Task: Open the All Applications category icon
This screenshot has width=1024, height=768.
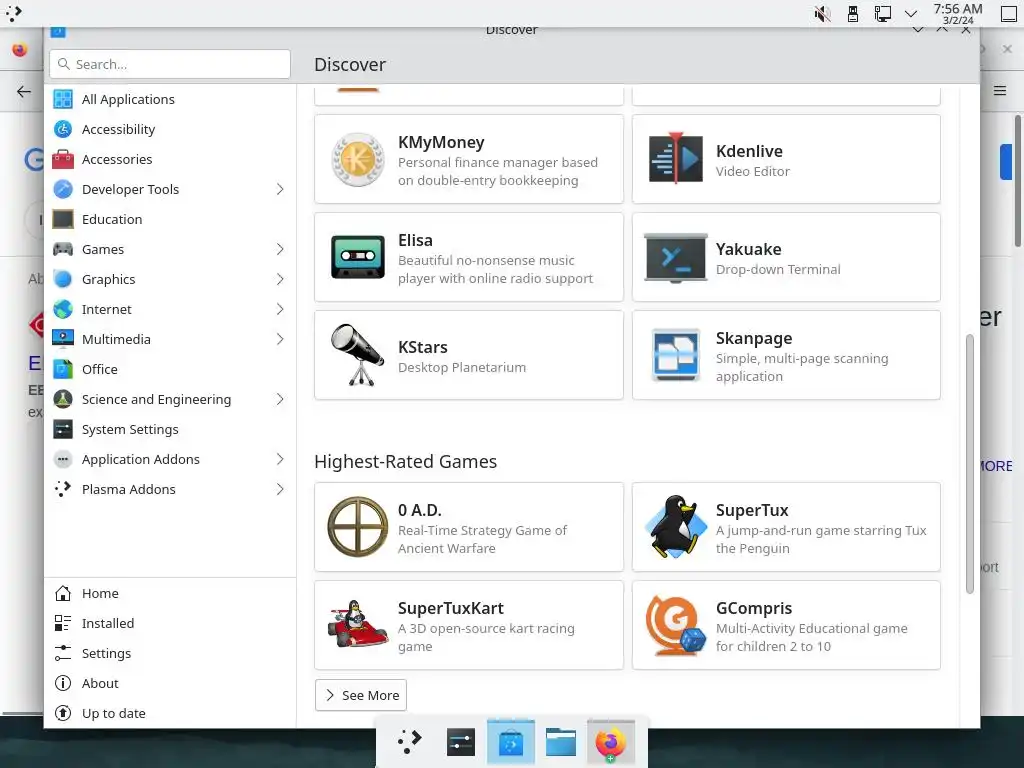Action: click(63, 99)
